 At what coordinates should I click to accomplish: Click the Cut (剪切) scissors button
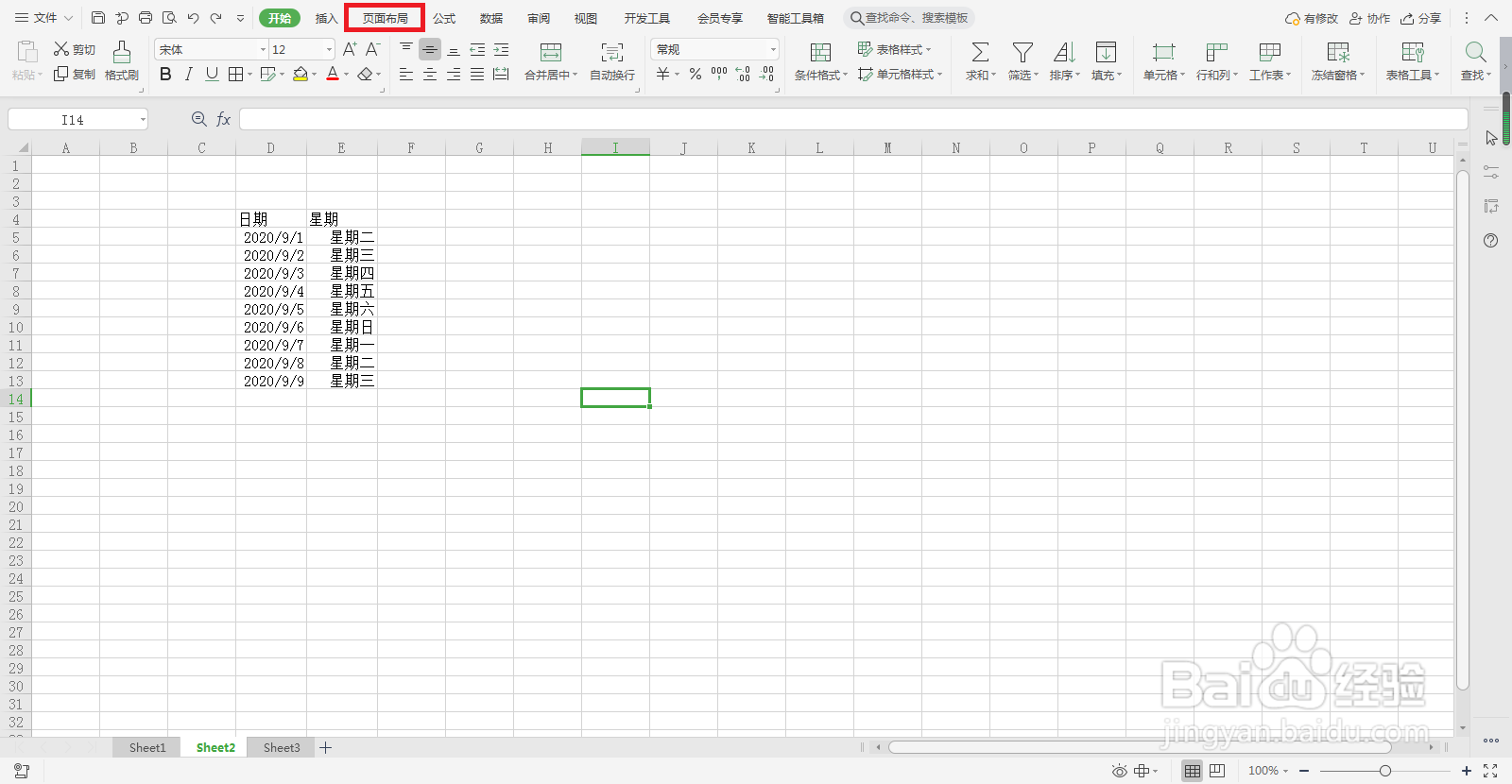coord(75,49)
